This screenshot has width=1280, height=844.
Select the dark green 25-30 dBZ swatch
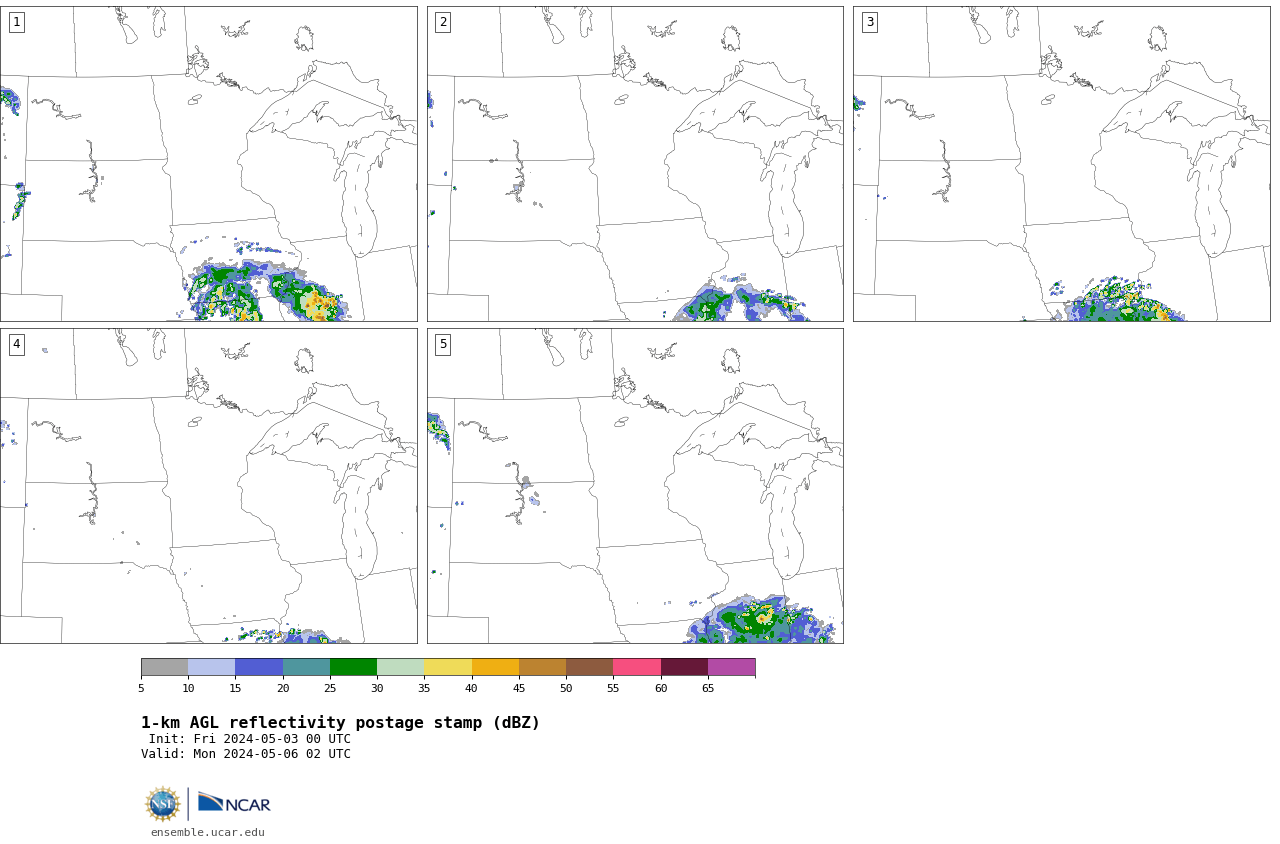coord(353,667)
